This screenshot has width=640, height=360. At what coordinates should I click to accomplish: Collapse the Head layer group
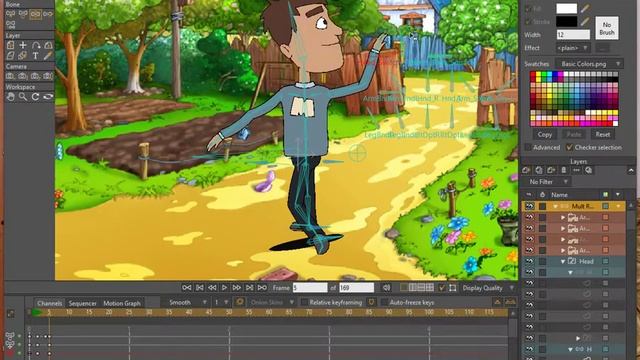pyautogui.click(x=563, y=262)
